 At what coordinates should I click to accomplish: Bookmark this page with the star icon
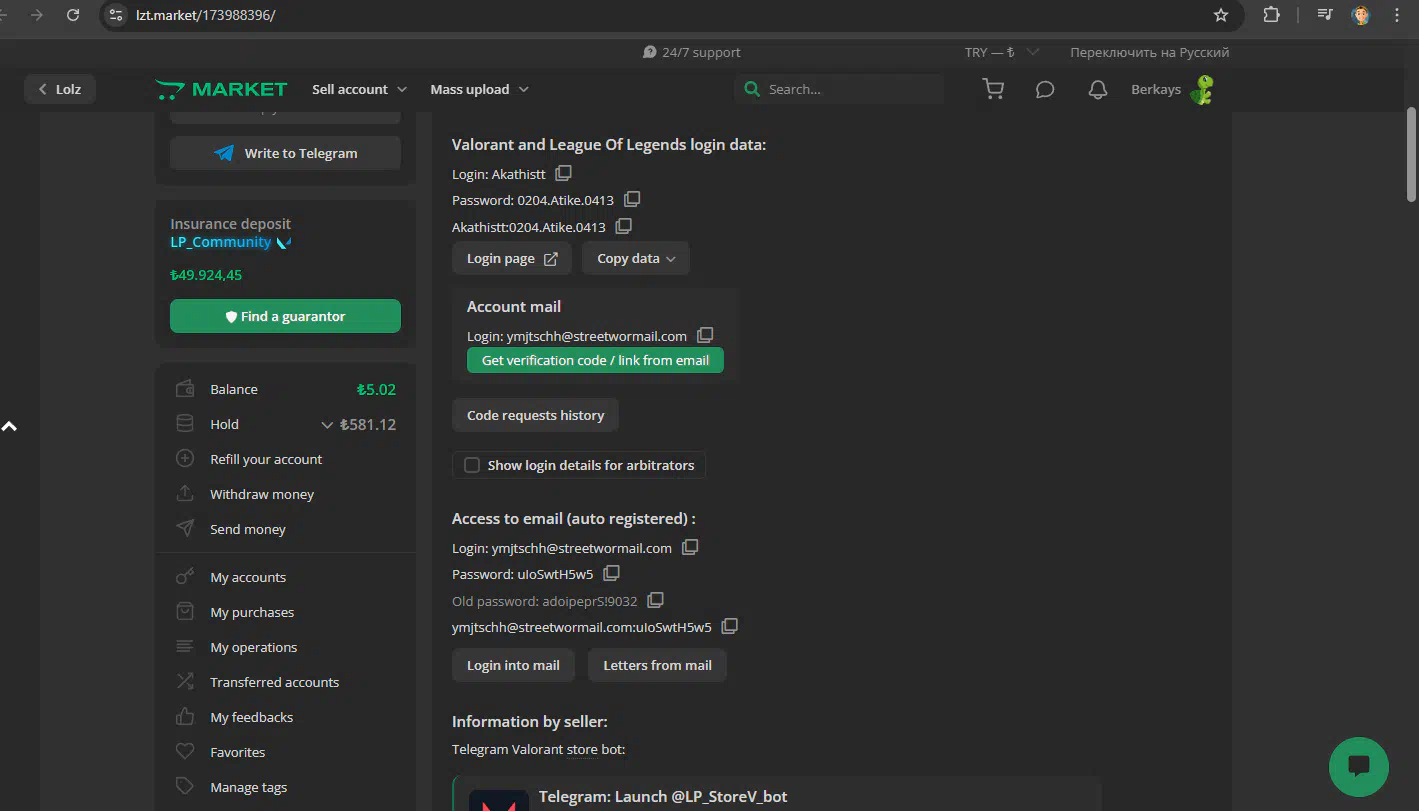(x=1221, y=15)
